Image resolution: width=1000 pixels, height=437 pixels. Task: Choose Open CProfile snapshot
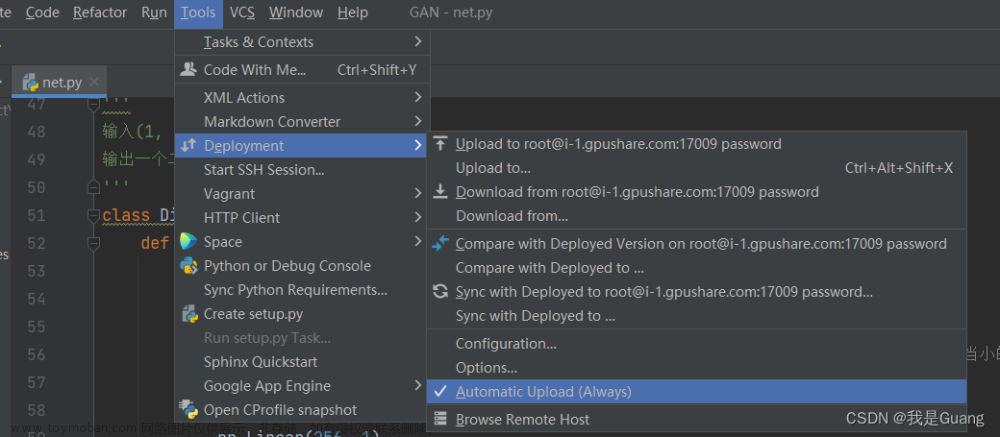tap(302, 410)
